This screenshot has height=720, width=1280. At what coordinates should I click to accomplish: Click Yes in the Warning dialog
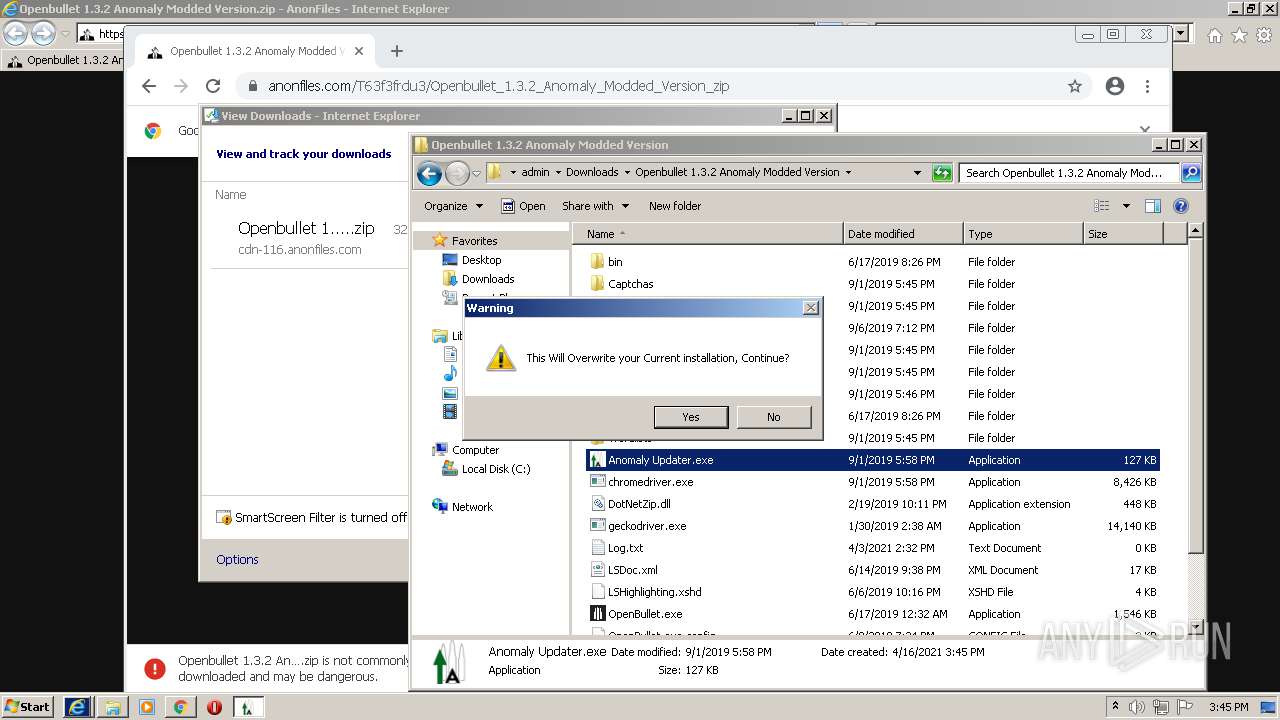pos(690,417)
